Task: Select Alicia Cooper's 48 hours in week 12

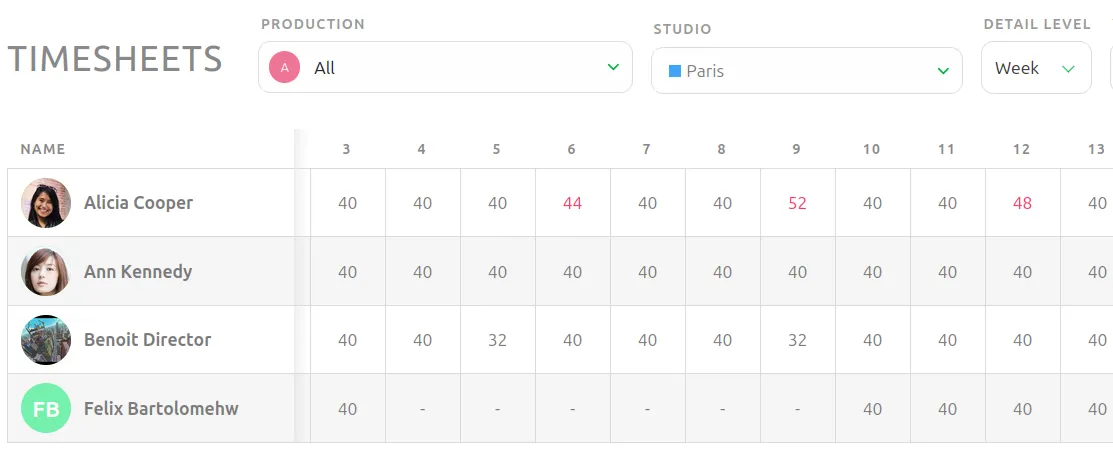Action: (x=1022, y=203)
